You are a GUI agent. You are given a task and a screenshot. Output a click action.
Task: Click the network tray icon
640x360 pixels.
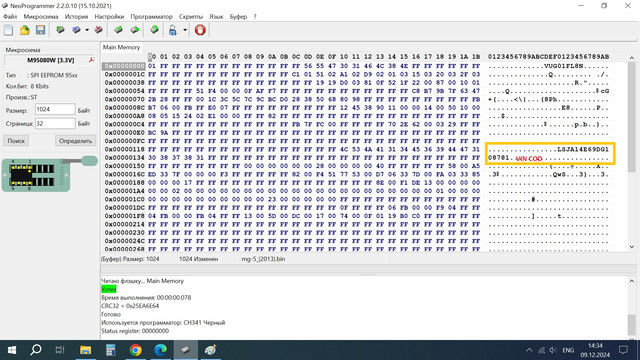pos(541,350)
